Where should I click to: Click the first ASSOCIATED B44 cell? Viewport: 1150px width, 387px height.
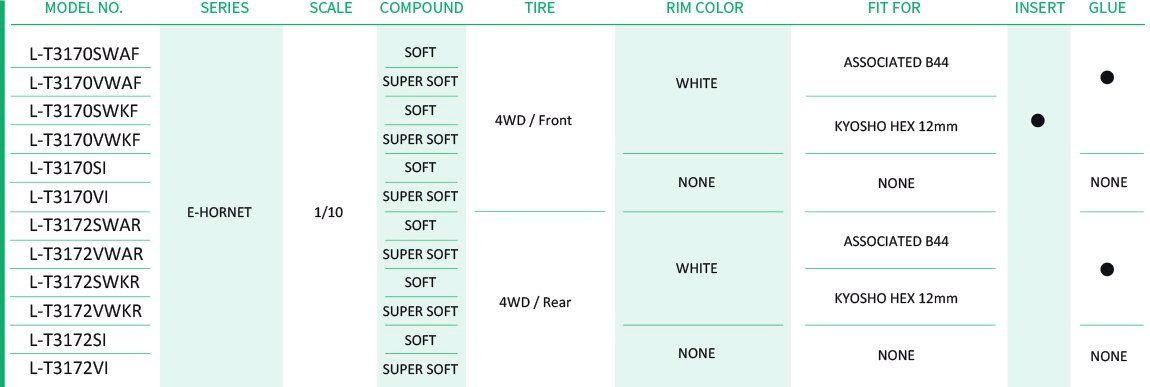[x=896, y=62]
